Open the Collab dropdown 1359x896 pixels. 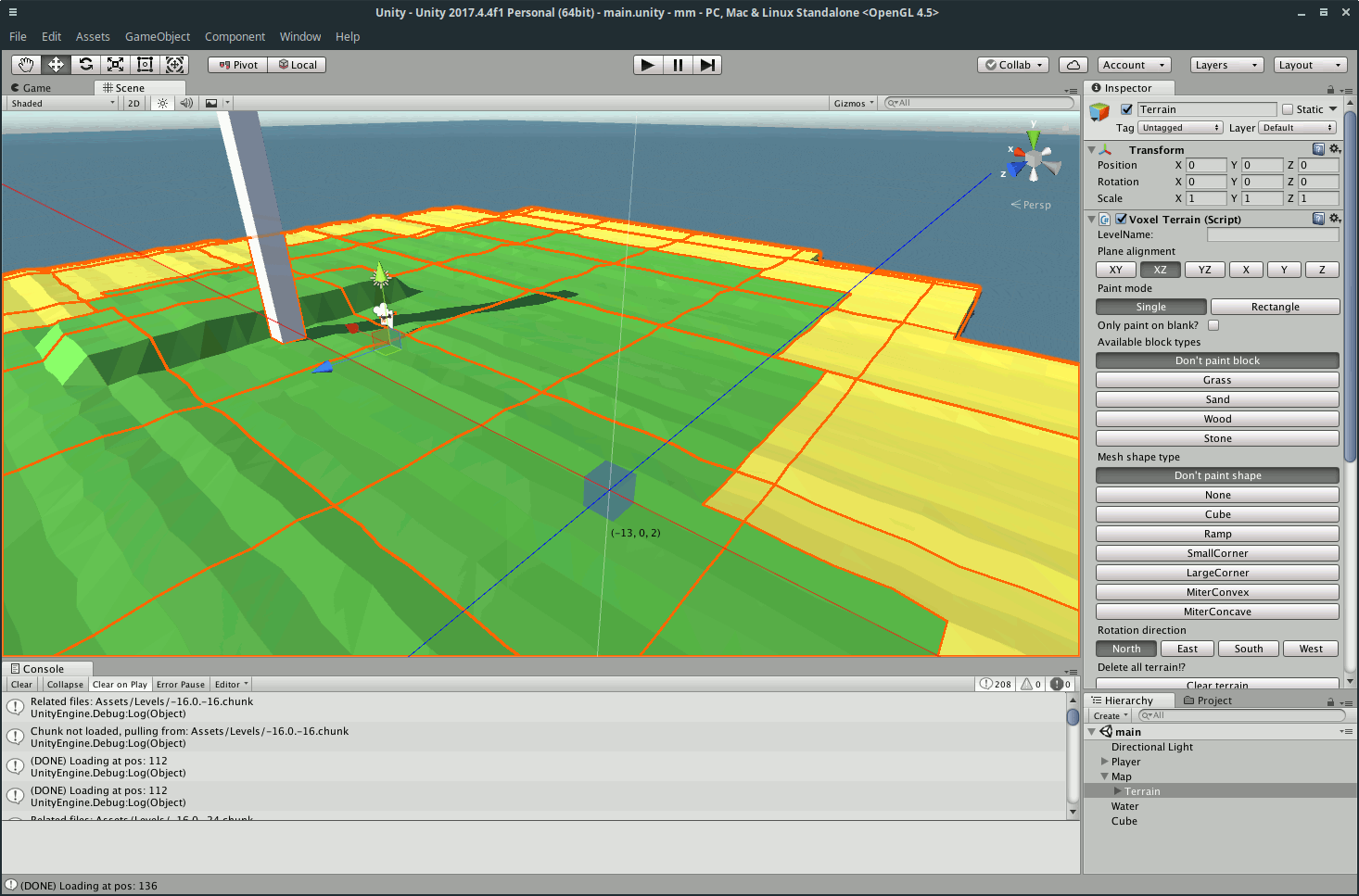1013,65
